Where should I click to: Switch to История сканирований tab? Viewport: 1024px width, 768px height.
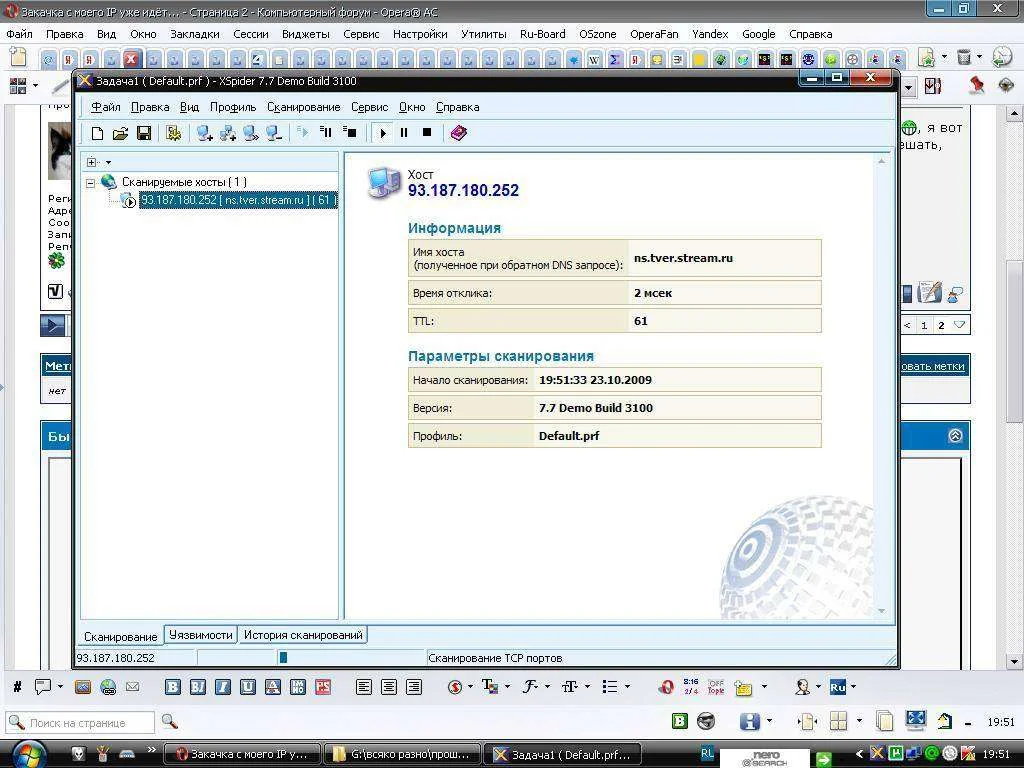(x=303, y=635)
